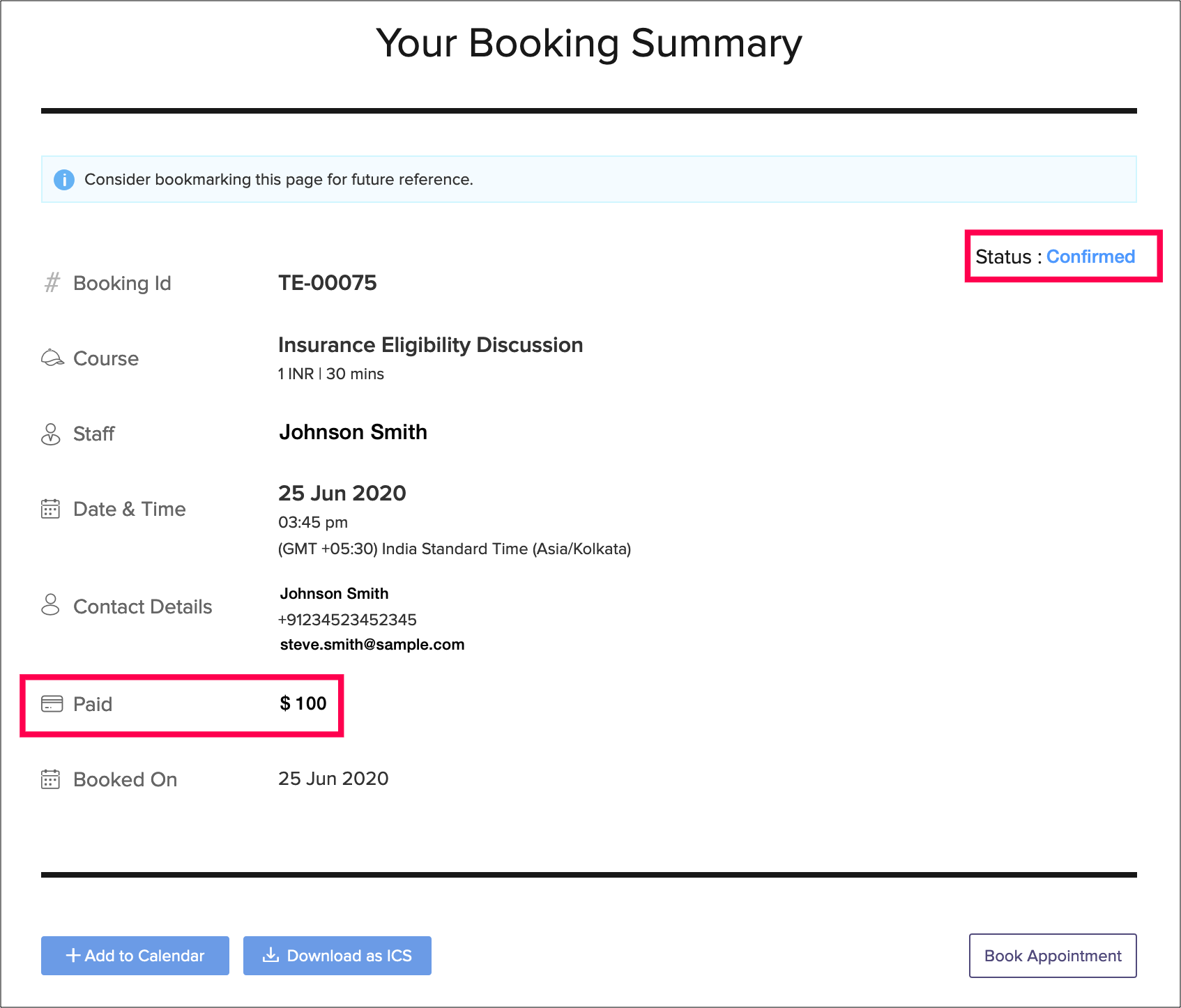The image size is (1181, 1008).
Task: Click the person icon beside Staff
Action: point(51,434)
